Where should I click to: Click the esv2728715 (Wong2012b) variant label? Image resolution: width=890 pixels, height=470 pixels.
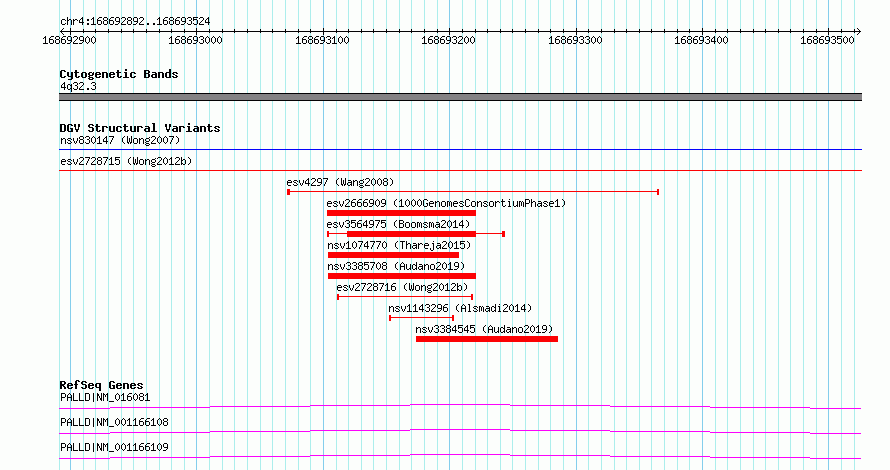point(126,161)
